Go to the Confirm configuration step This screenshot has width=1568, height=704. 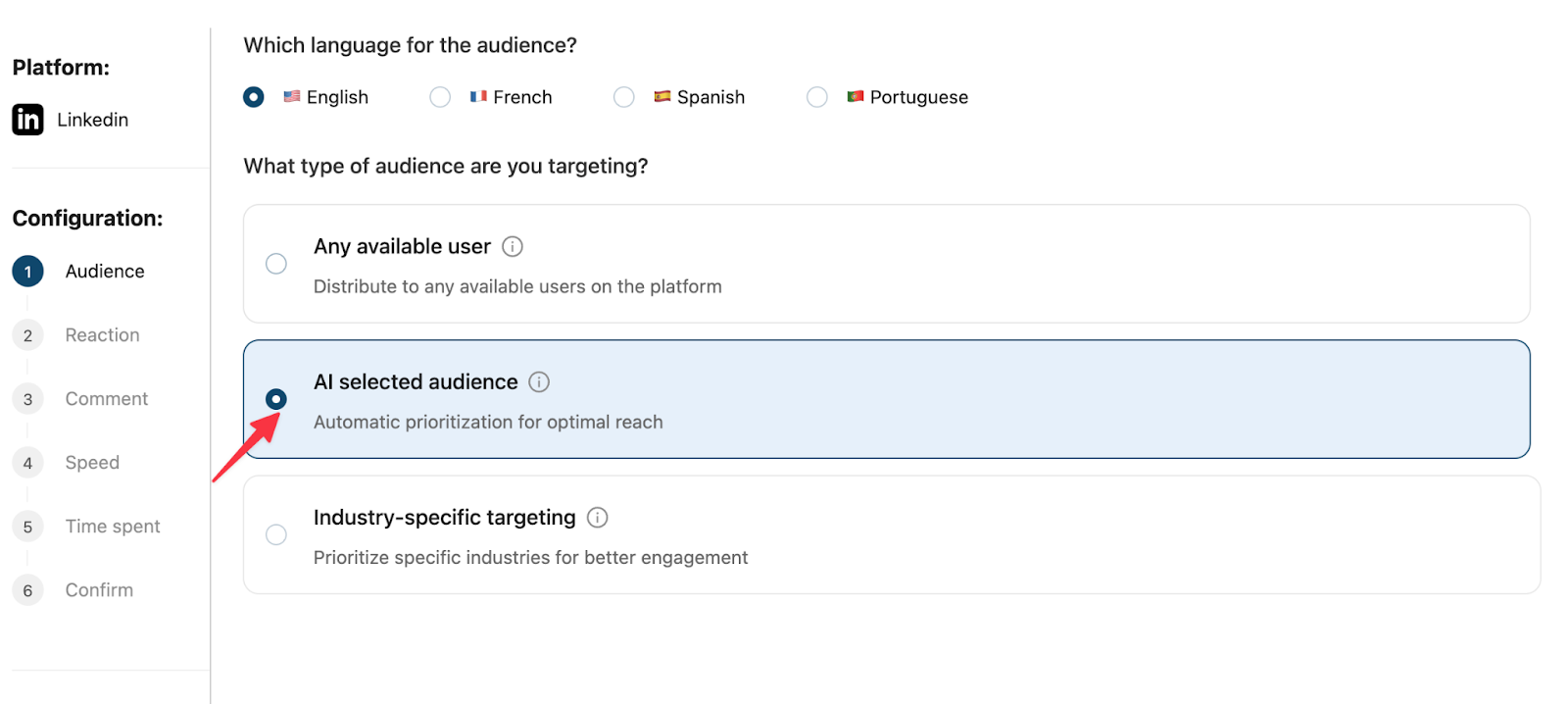click(x=99, y=590)
